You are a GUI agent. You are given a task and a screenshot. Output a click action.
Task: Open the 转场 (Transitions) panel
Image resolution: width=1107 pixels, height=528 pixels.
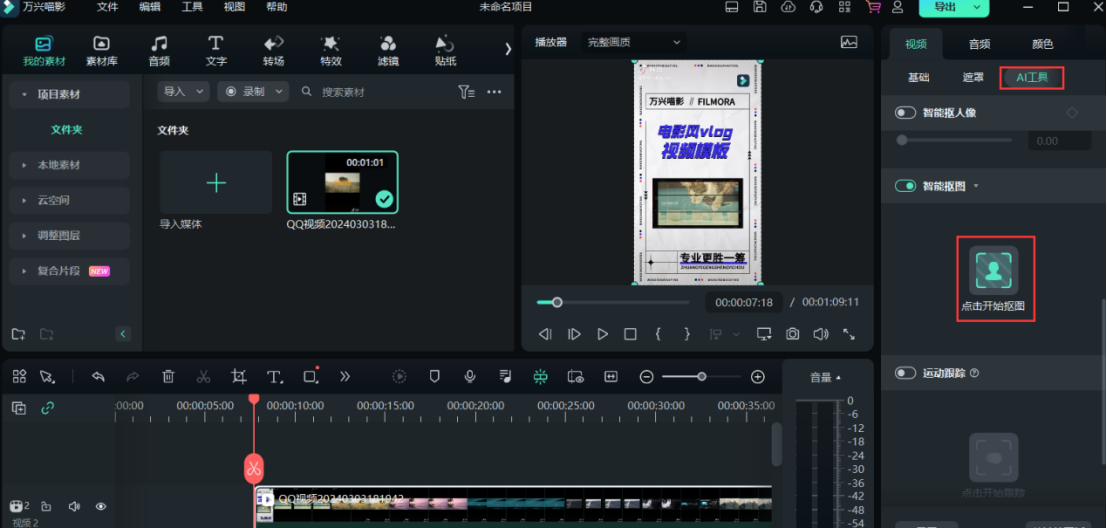point(273,51)
